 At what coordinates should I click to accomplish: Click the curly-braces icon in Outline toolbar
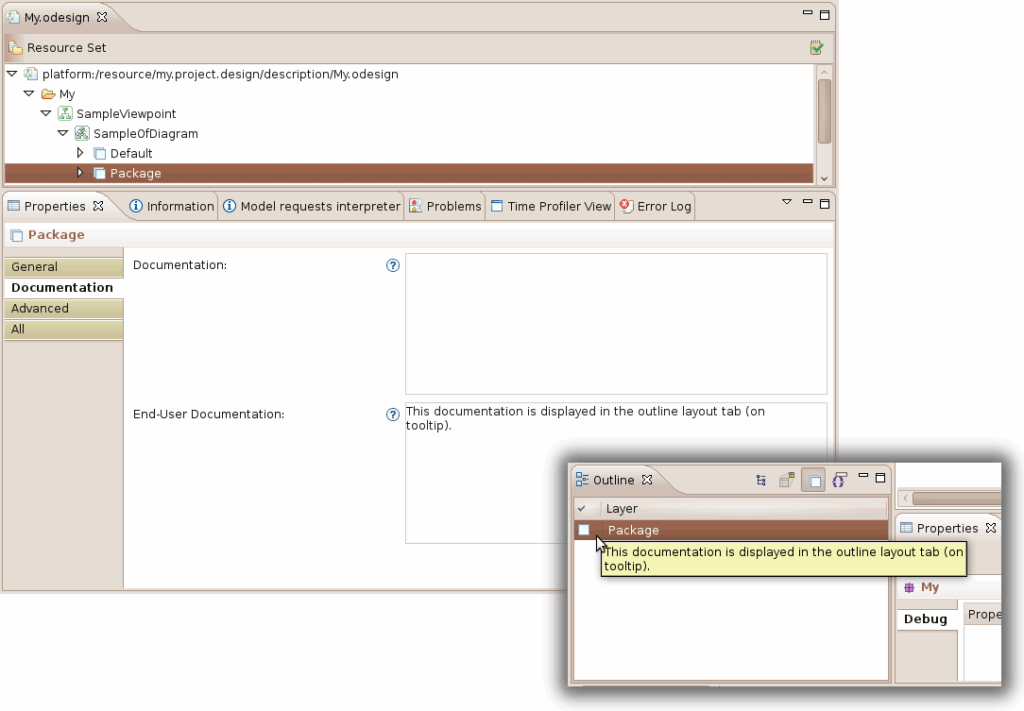point(839,481)
